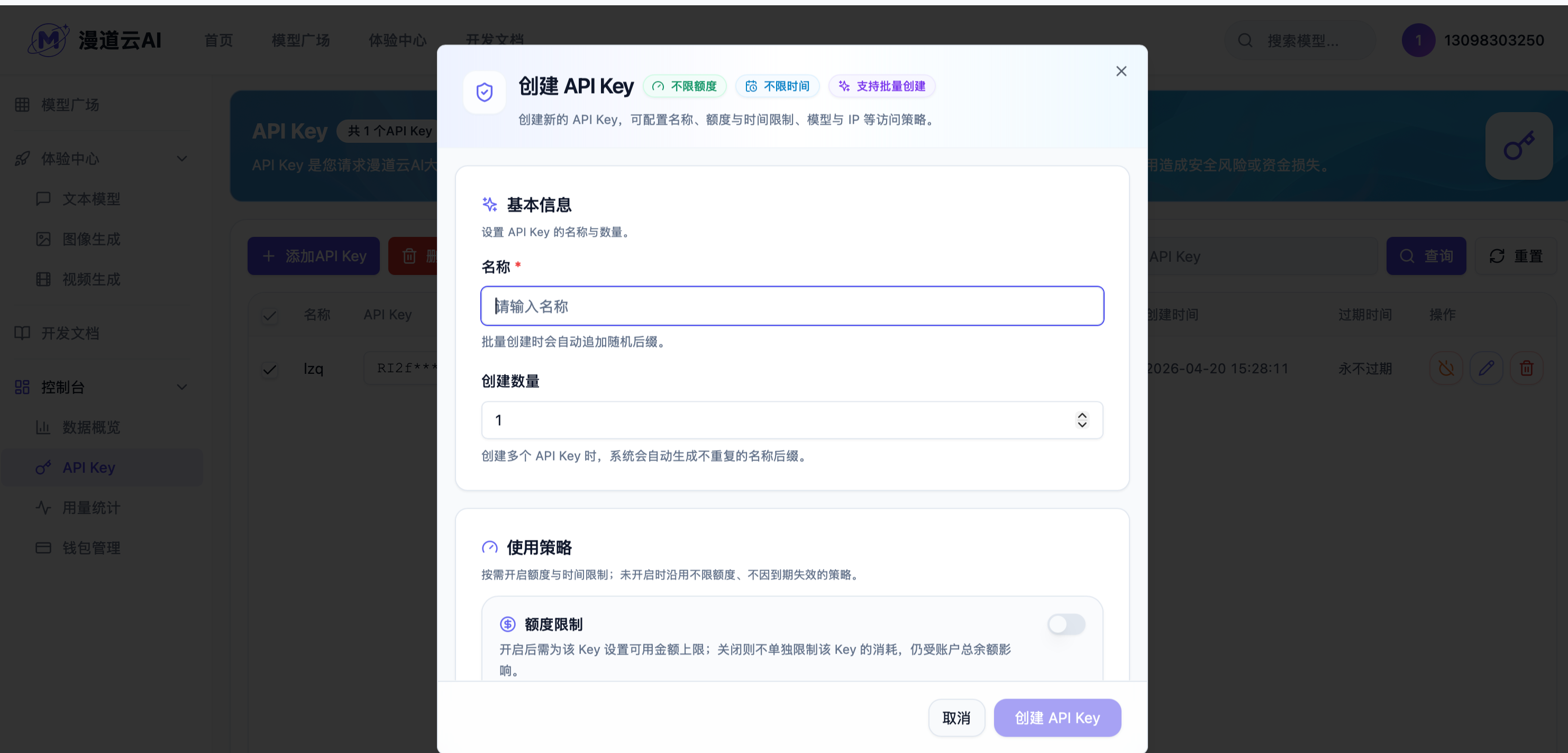Click the large key icon in banner

click(1519, 146)
